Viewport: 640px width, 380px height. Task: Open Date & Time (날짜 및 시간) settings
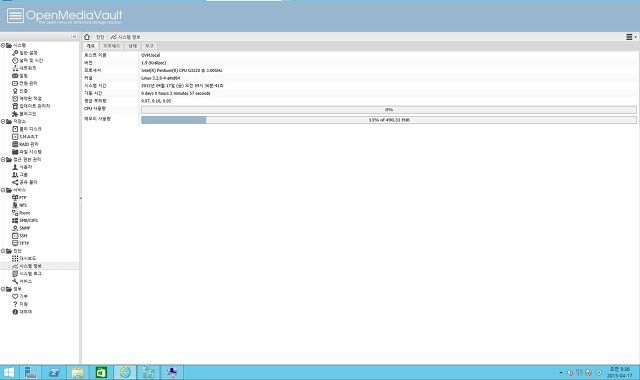point(27,60)
